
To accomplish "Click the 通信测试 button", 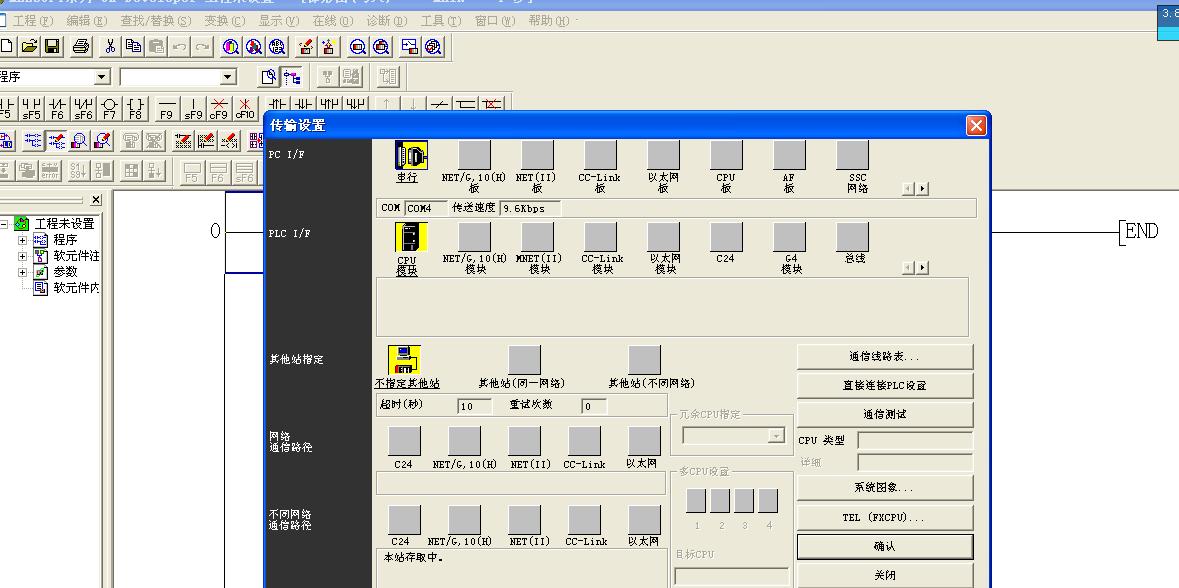I will click(x=884, y=414).
